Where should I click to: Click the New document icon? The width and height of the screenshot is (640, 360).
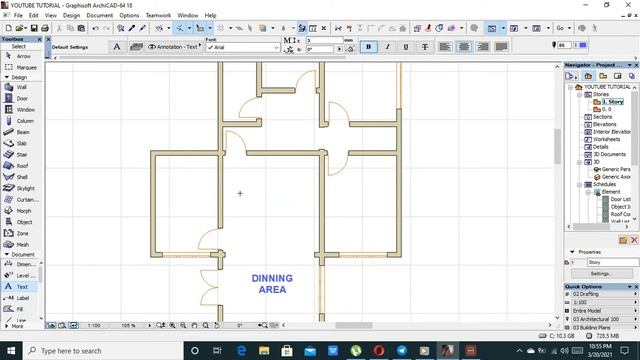coord(9,28)
